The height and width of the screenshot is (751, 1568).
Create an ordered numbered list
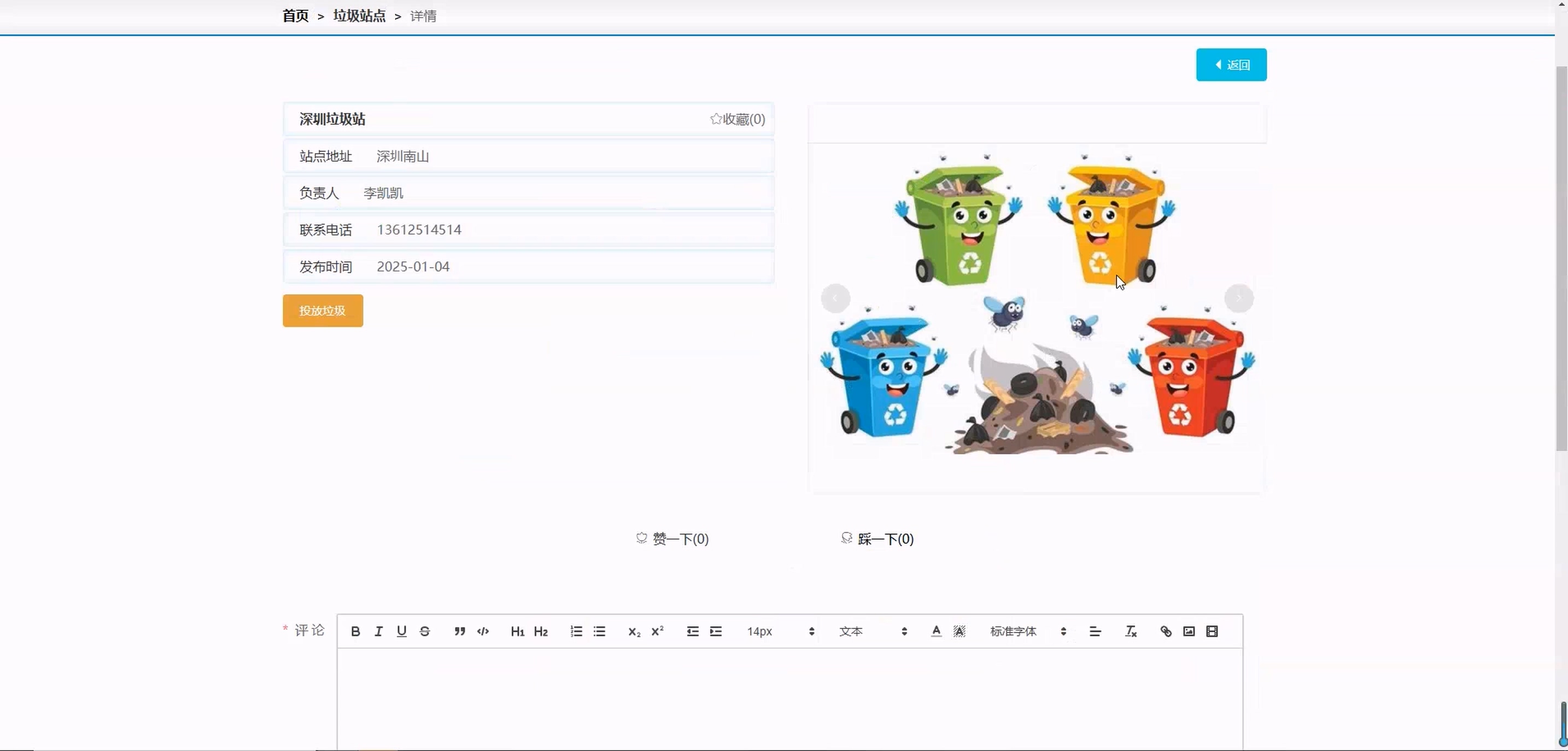(x=576, y=631)
